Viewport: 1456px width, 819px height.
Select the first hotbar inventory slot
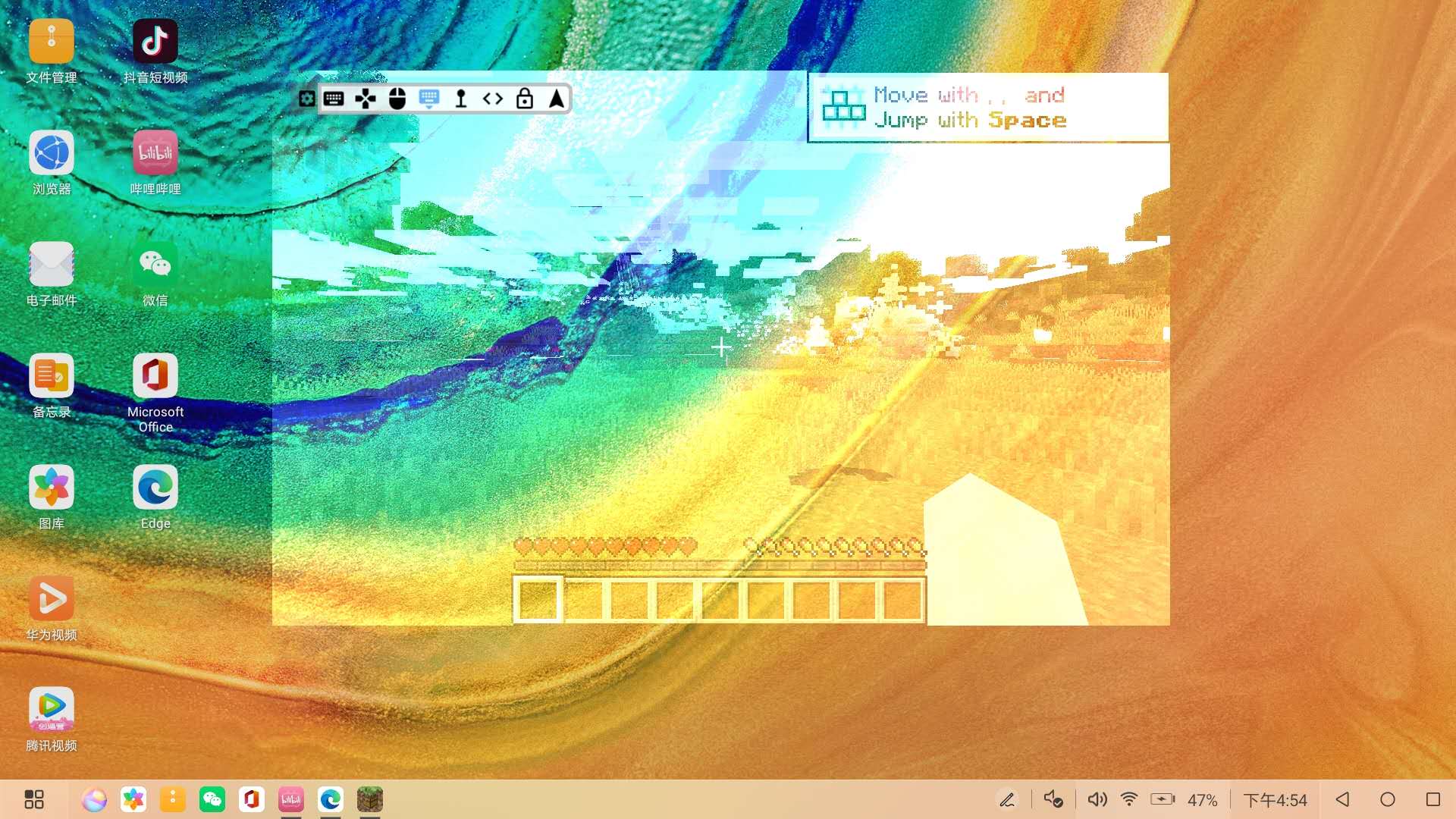(x=538, y=600)
